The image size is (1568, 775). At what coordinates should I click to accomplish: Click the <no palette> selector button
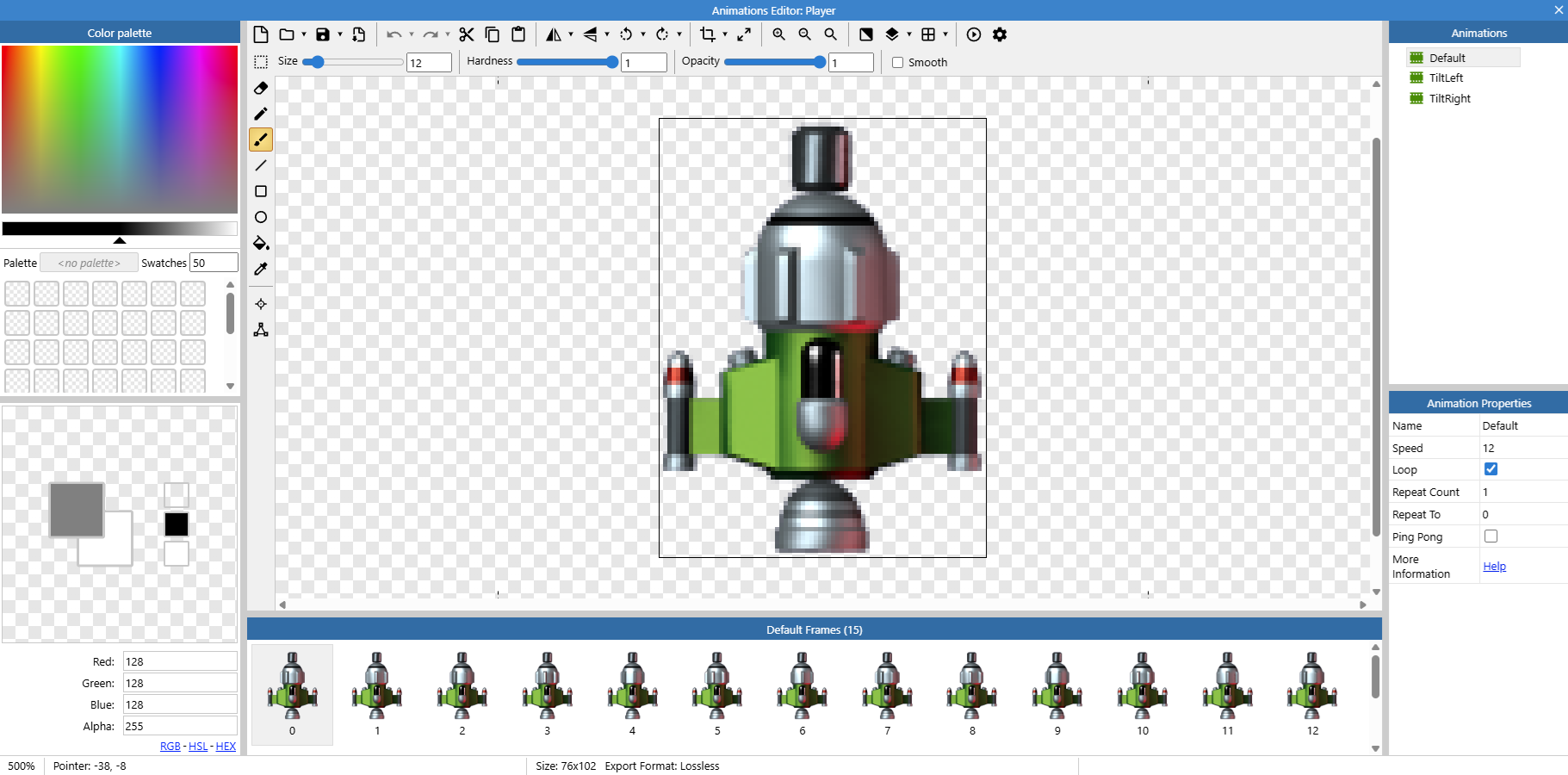coord(90,263)
